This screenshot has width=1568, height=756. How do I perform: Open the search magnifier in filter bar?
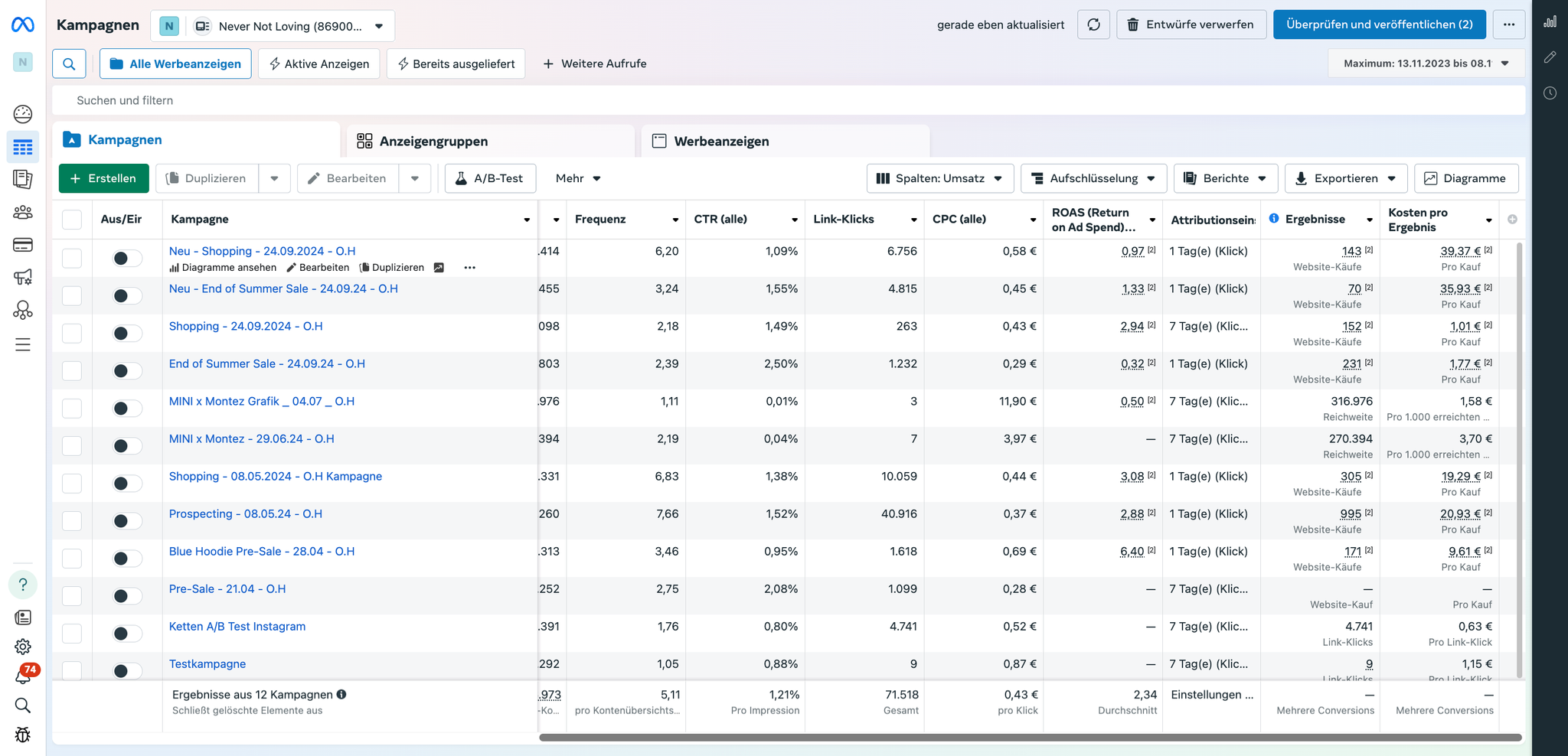69,64
